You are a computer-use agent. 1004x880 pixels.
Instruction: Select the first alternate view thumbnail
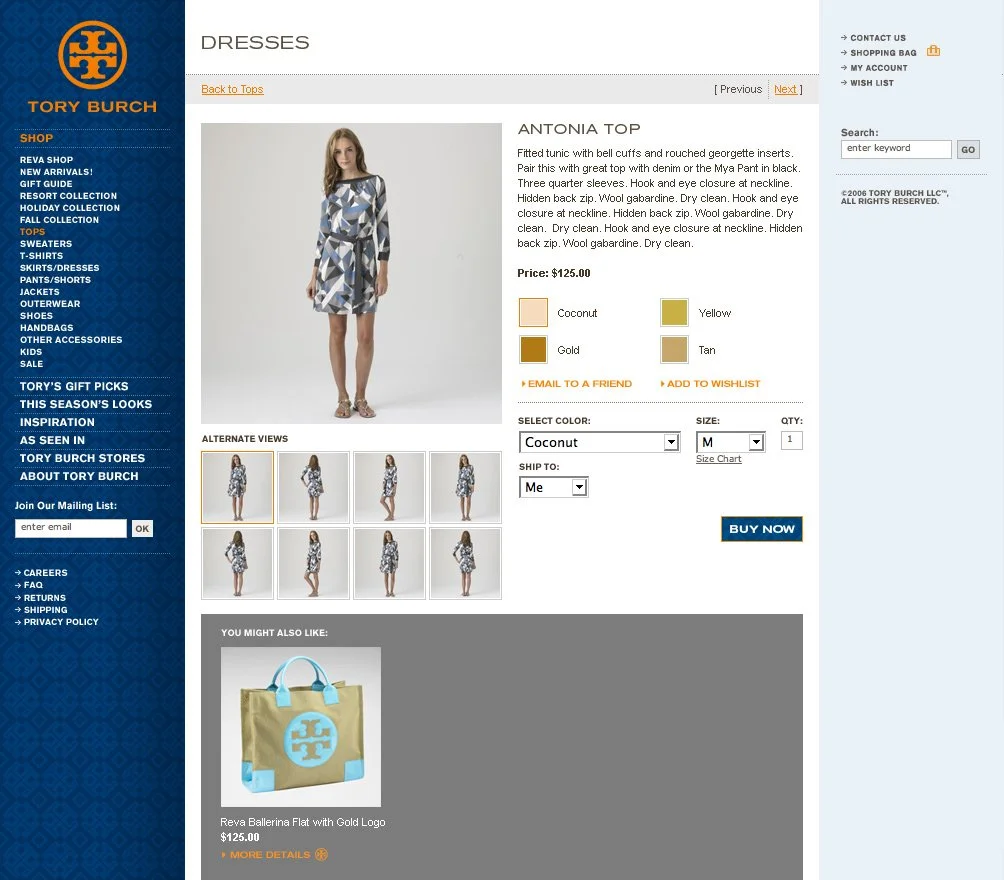click(238, 487)
